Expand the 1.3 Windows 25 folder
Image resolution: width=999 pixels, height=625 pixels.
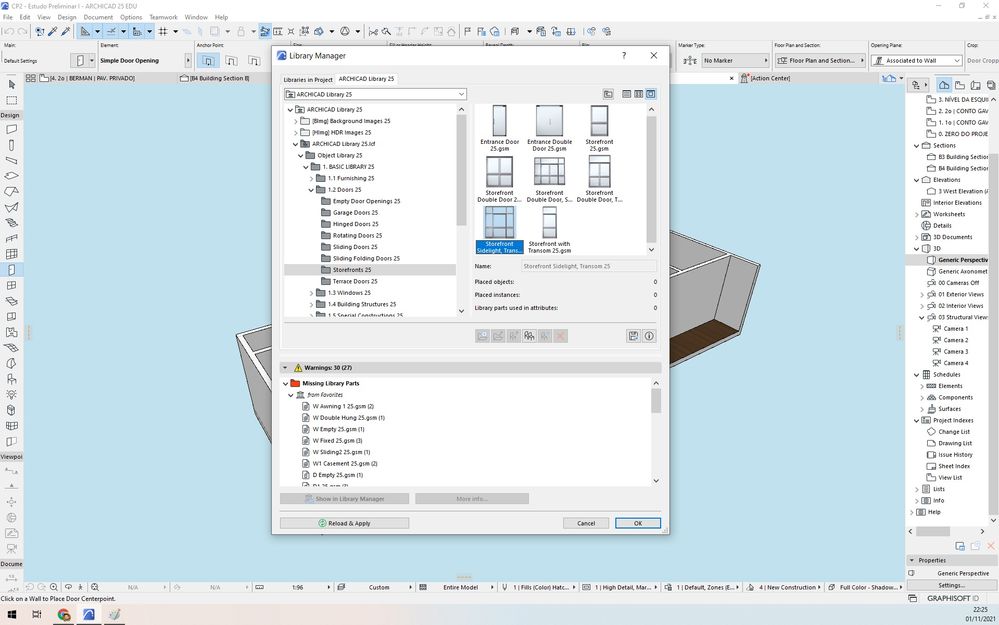point(312,293)
